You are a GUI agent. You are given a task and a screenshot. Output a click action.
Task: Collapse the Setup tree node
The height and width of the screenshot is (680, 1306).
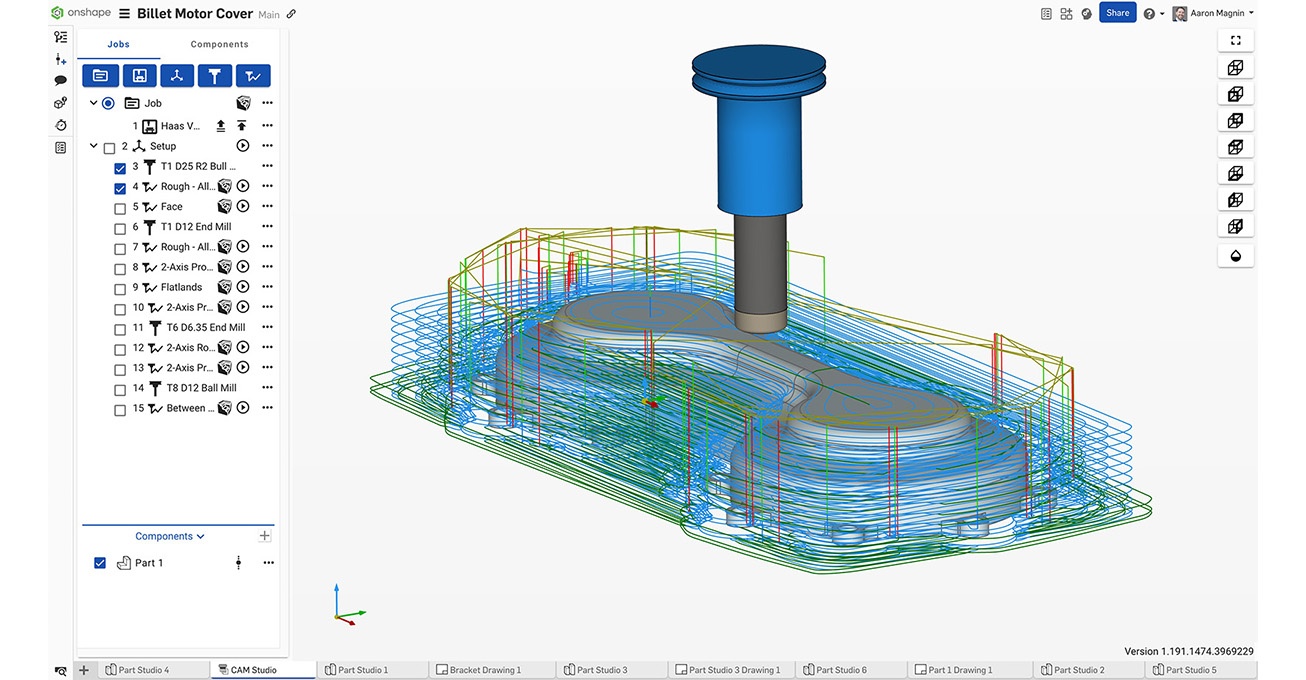[93, 146]
